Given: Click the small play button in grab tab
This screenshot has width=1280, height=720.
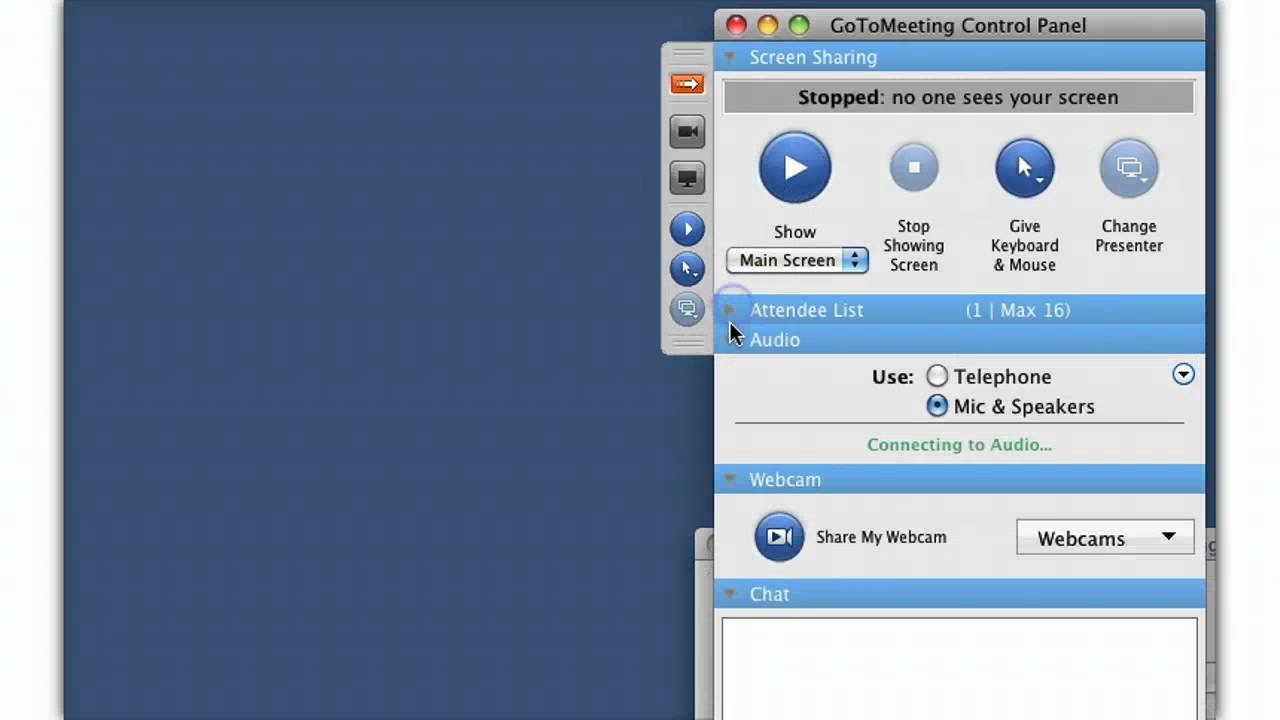Looking at the screenshot, I should (687, 229).
